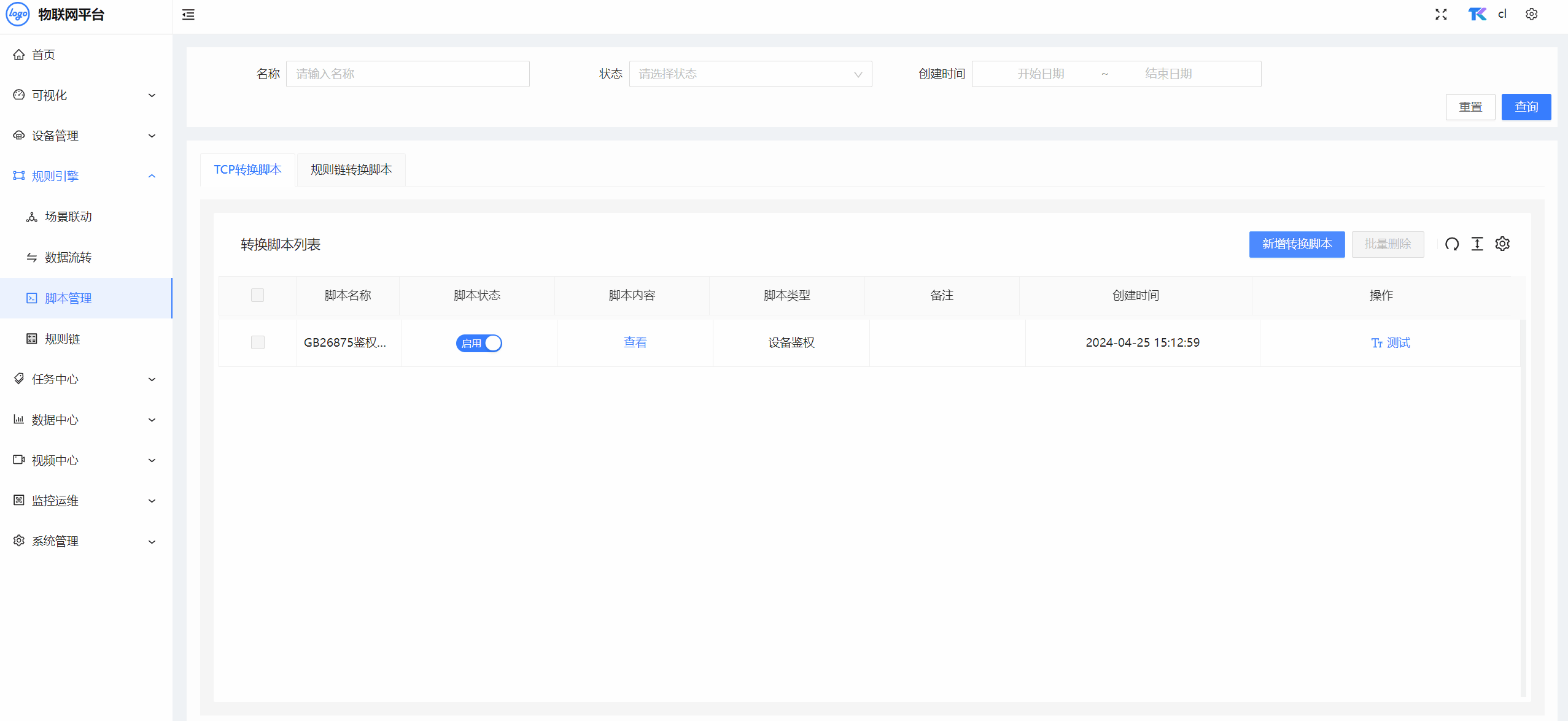
Task: Go to 首页 via the home icon
Action: coord(19,55)
